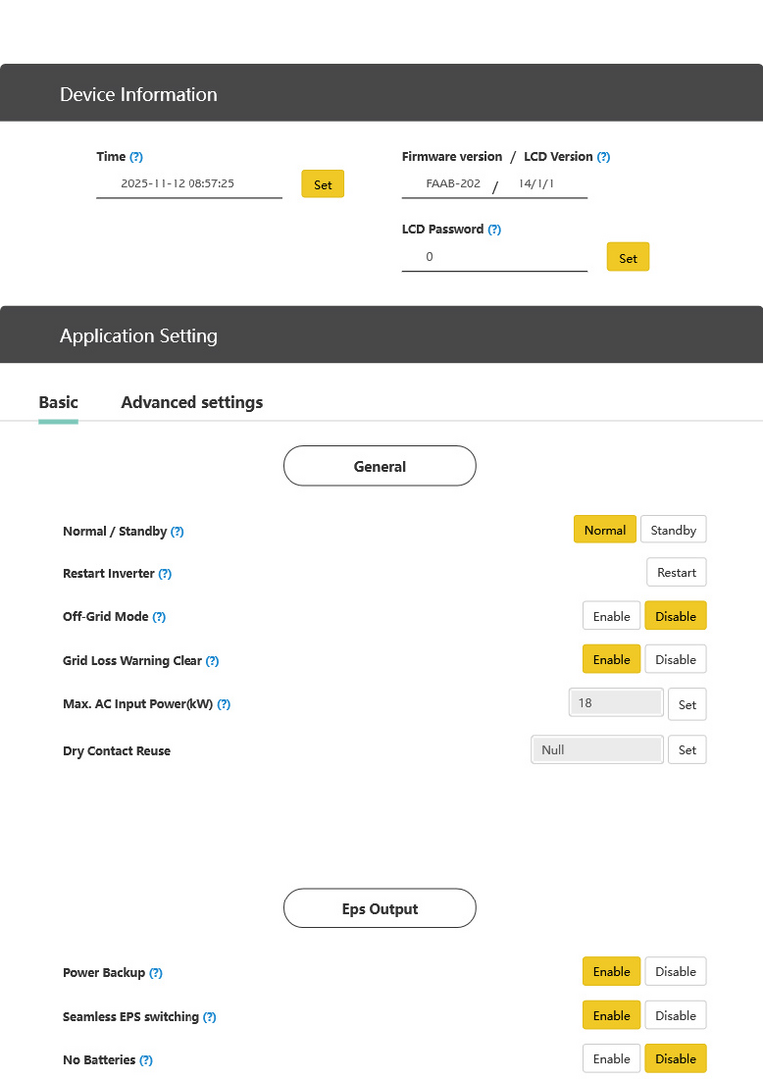Viewport: 763px width, 1079px height.
Task: Click the LCD Password input field
Action: coord(494,257)
